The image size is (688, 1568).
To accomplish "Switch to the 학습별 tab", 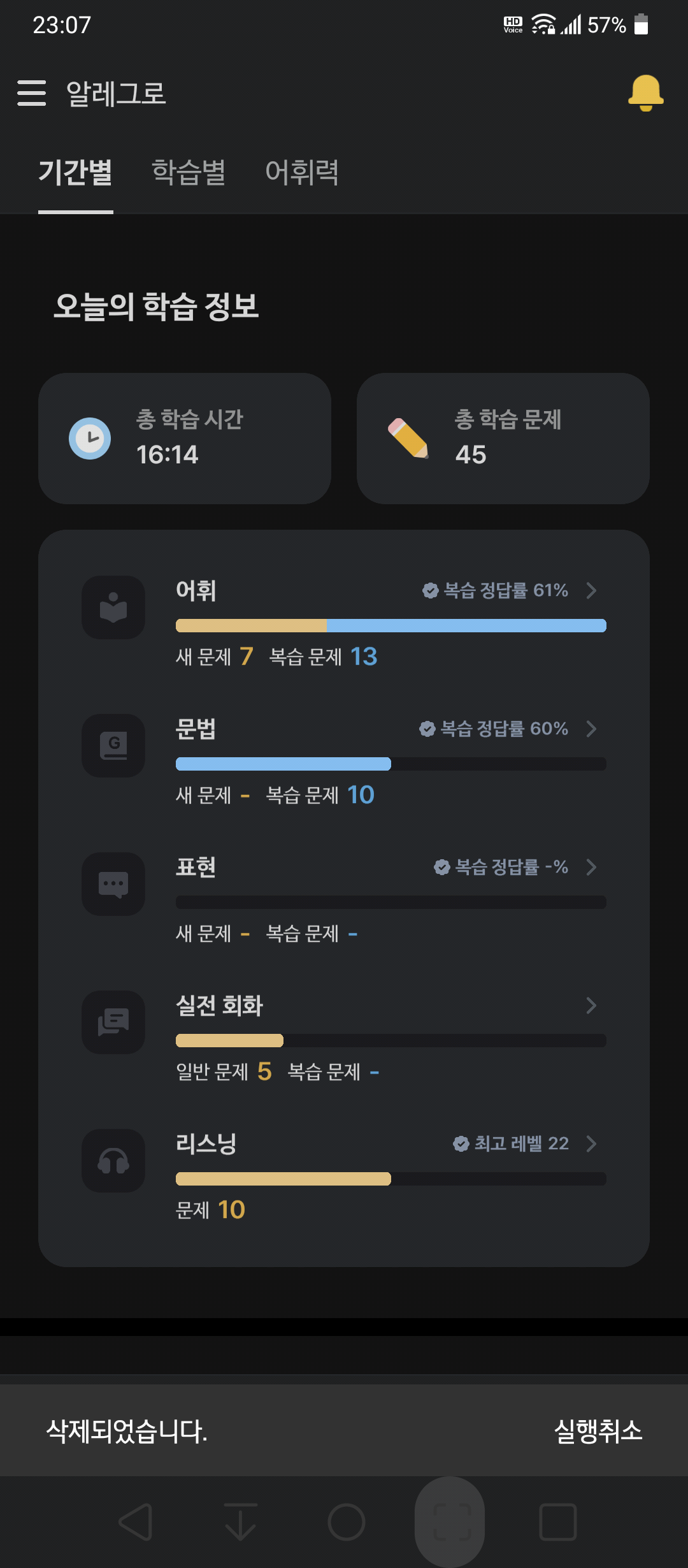I will click(189, 172).
